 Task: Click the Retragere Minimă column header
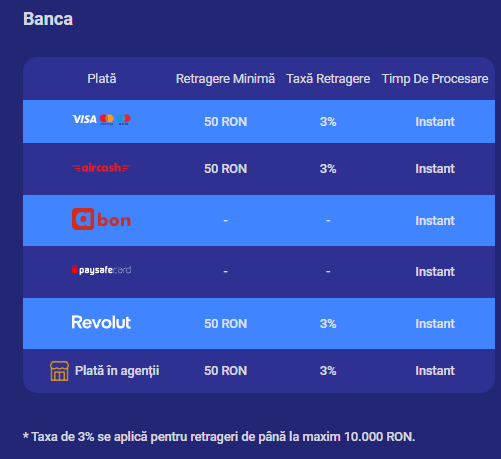pyautogui.click(x=225, y=79)
